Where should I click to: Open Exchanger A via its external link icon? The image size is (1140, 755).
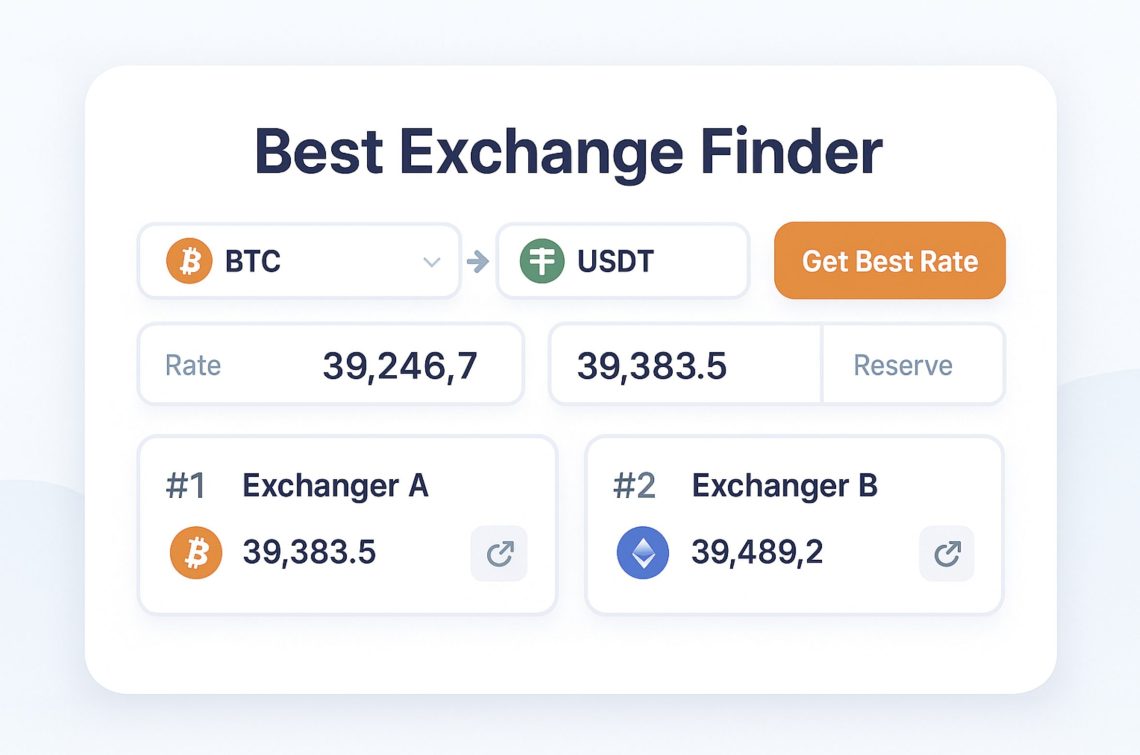click(x=498, y=553)
